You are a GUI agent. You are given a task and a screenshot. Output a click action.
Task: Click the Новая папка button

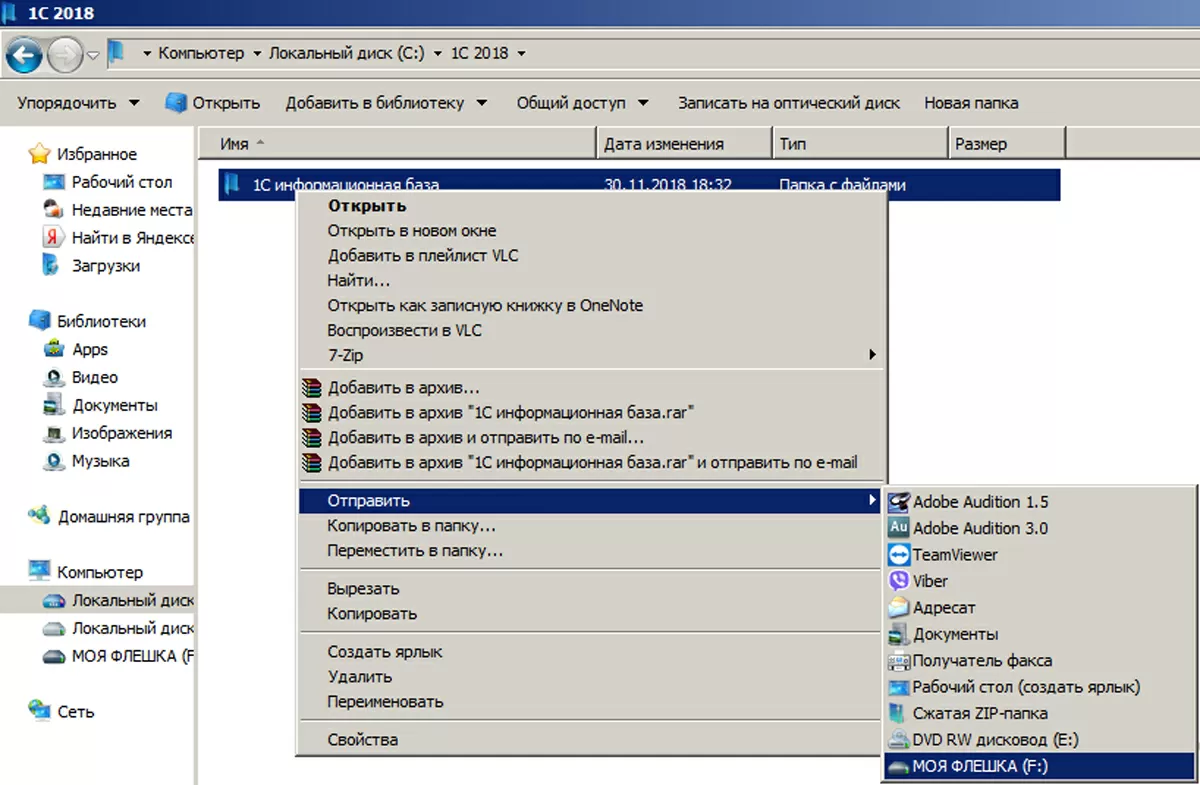971,103
